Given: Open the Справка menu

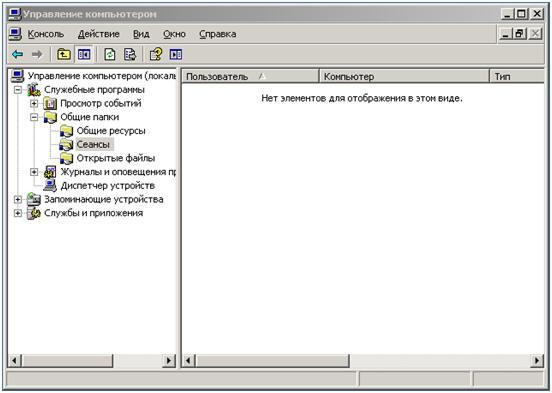Looking at the screenshot, I should (218, 34).
